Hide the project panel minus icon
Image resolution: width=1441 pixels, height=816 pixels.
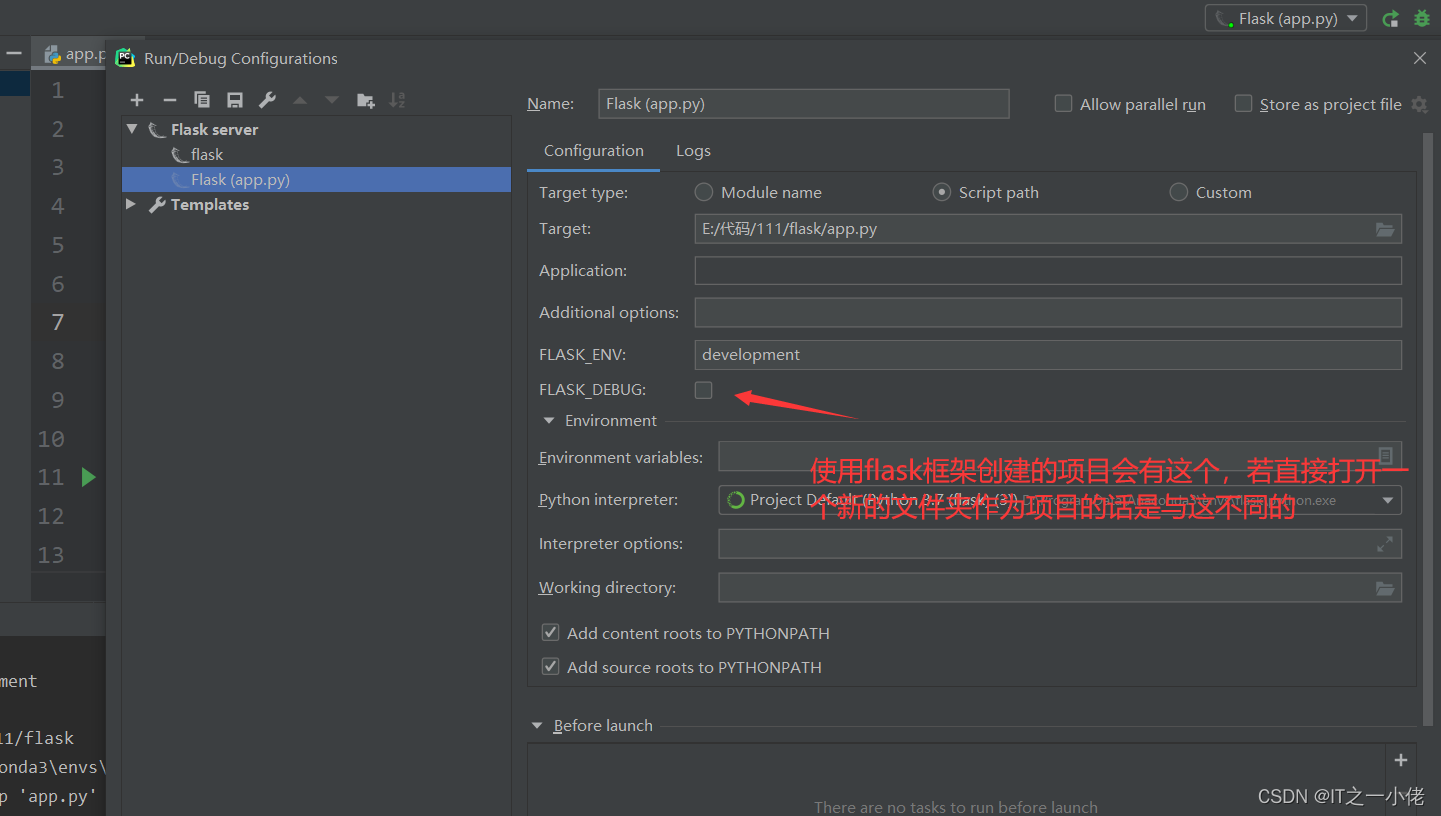click(x=14, y=53)
